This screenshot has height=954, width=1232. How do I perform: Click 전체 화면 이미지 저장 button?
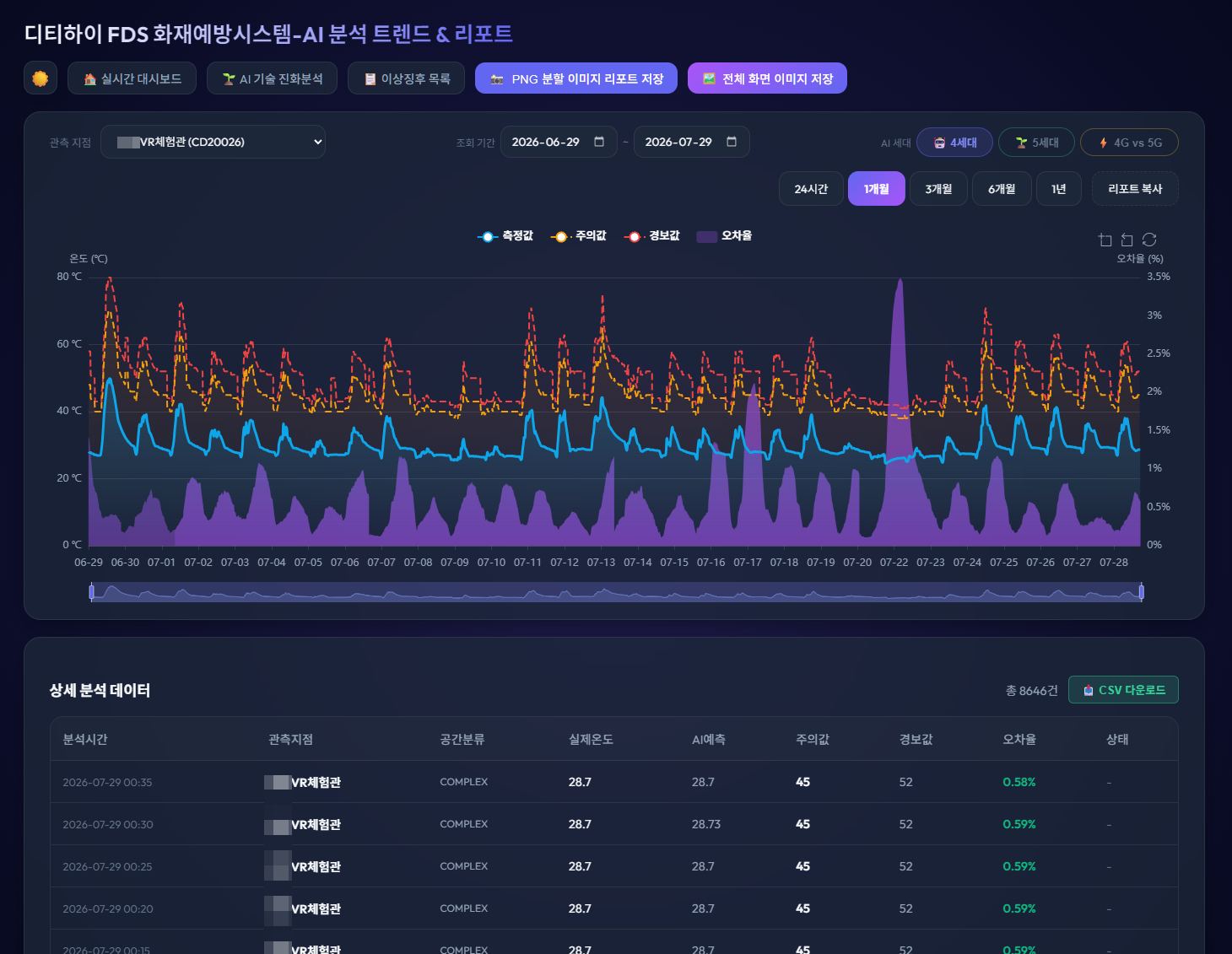(767, 78)
